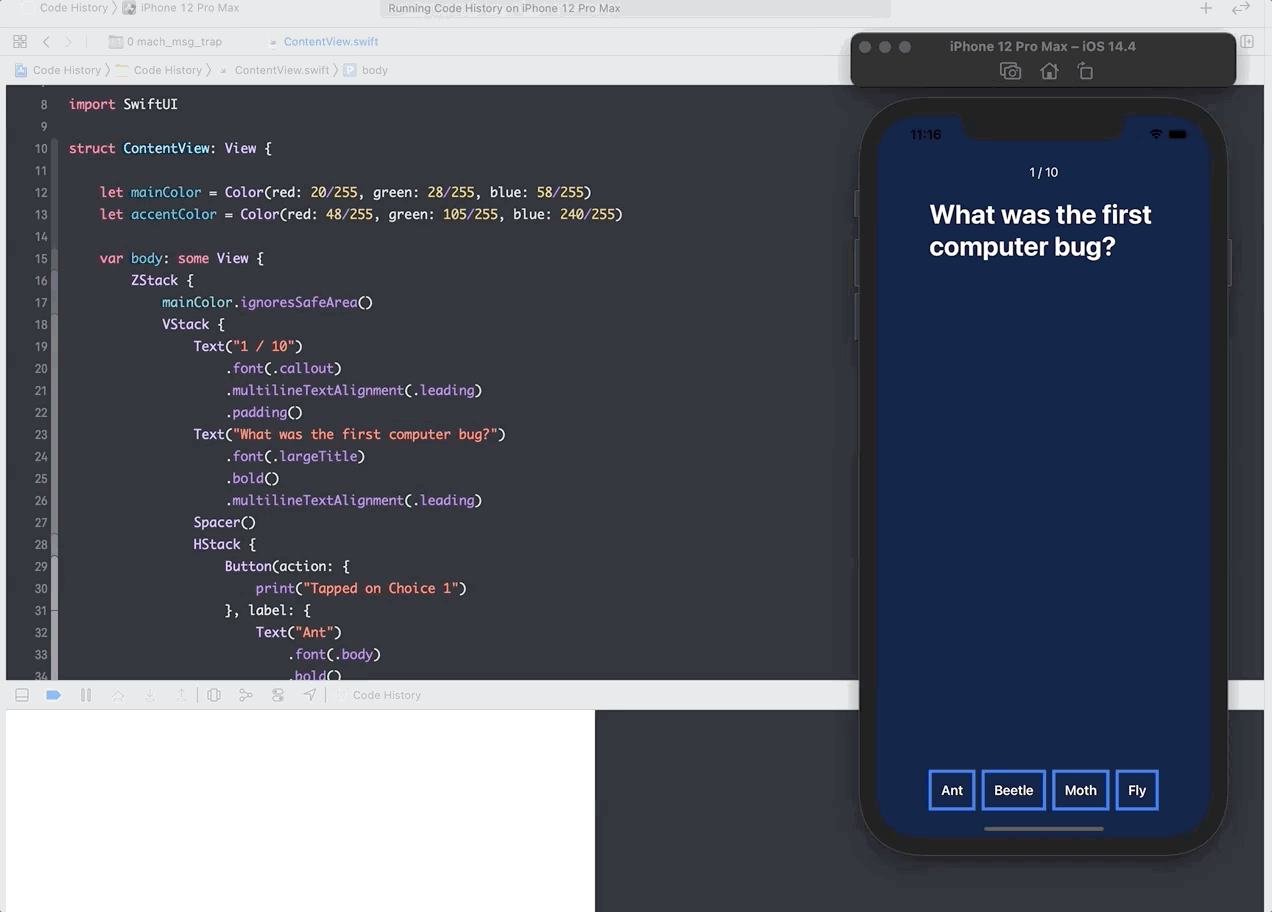Simulate location arrow icon
This screenshot has height=912, width=1272.
tap(310, 695)
